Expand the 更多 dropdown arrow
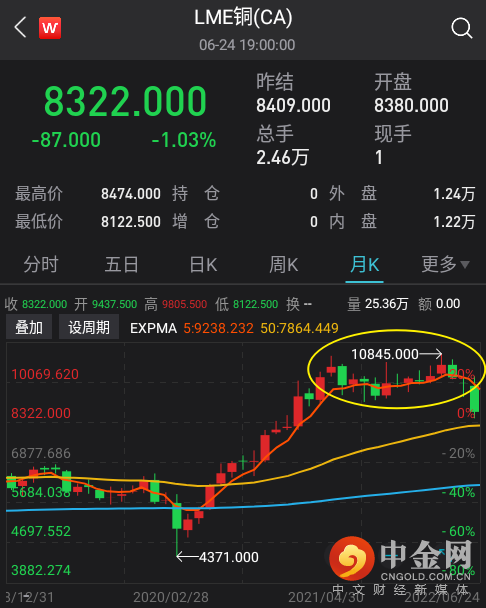The width and height of the screenshot is (486, 608). click(x=465, y=265)
